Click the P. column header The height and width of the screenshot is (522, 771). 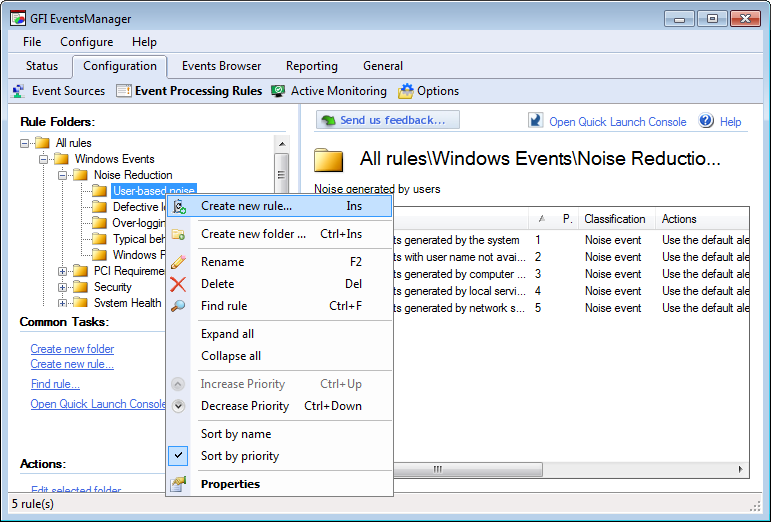tap(567, 219)
